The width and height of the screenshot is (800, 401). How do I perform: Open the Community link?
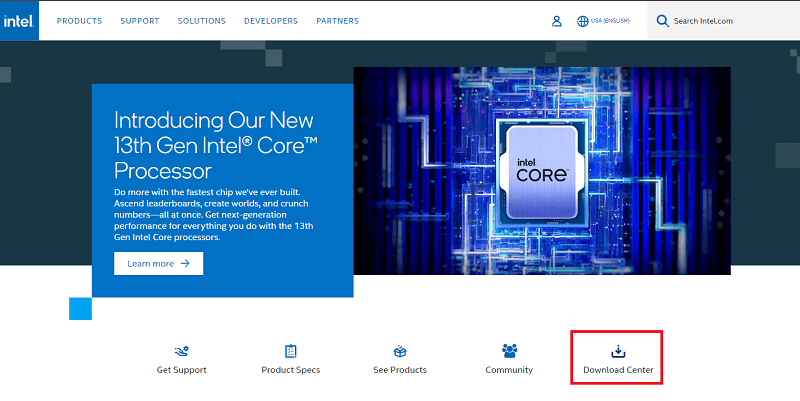point(509,370)
